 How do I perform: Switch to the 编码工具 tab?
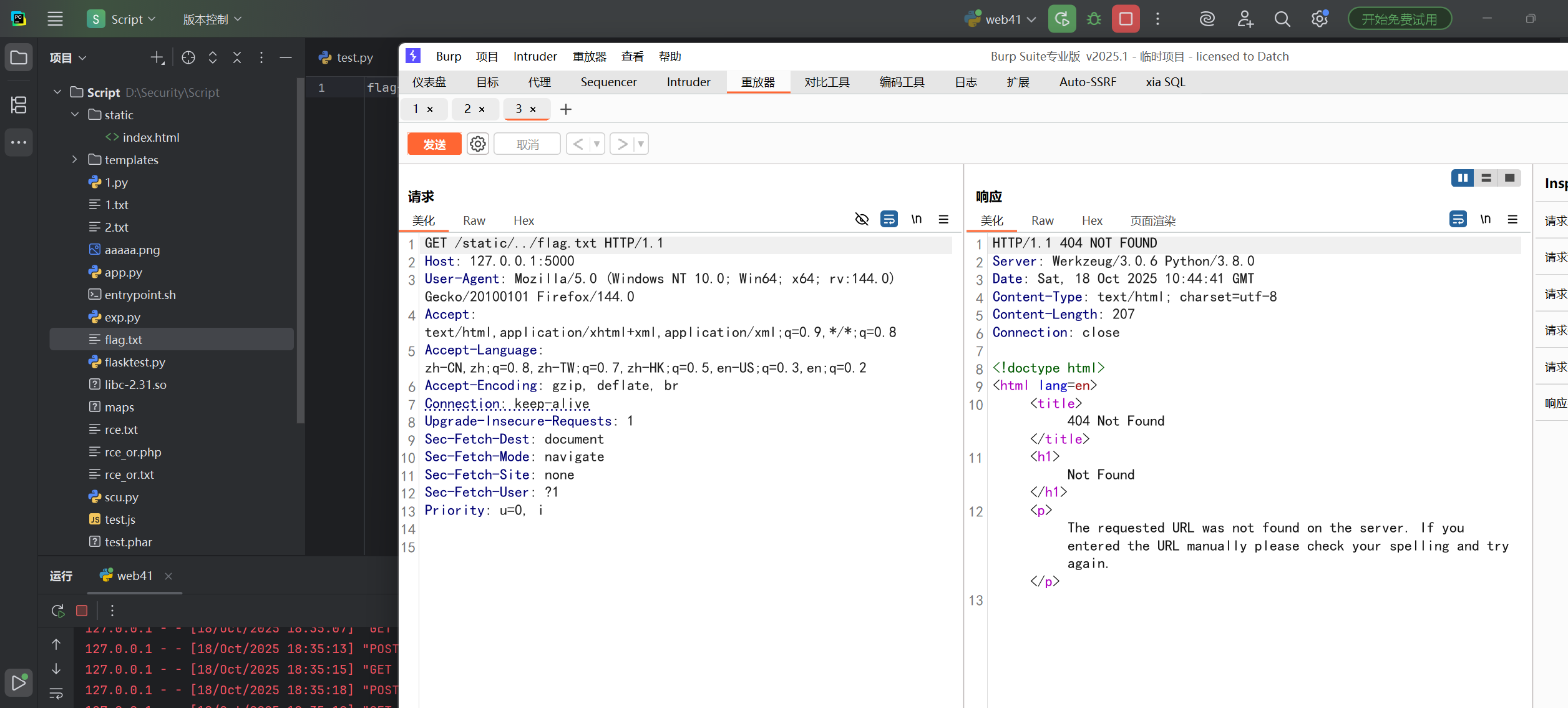coord(902,82)
